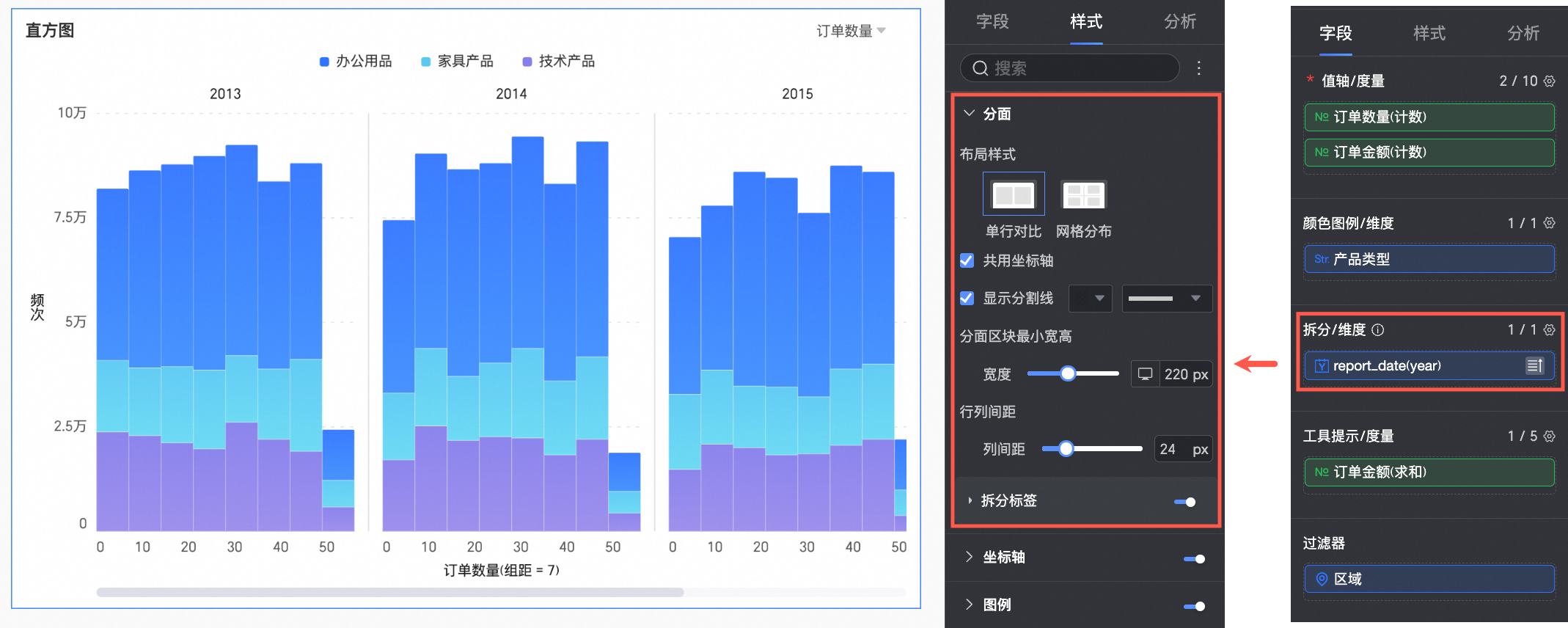Toggle 家具产品 series in the legend
The image size is (1568, 628).
coord(457,62)
